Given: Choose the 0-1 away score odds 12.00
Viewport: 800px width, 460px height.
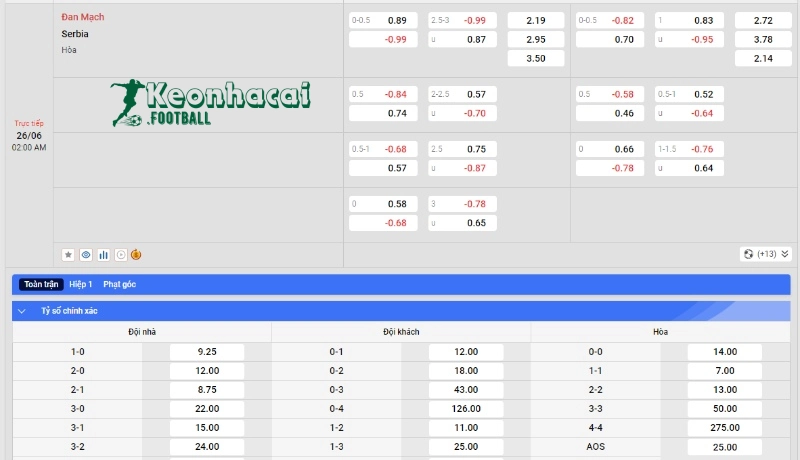Looking at the screenshot, I should click(466, 352).
